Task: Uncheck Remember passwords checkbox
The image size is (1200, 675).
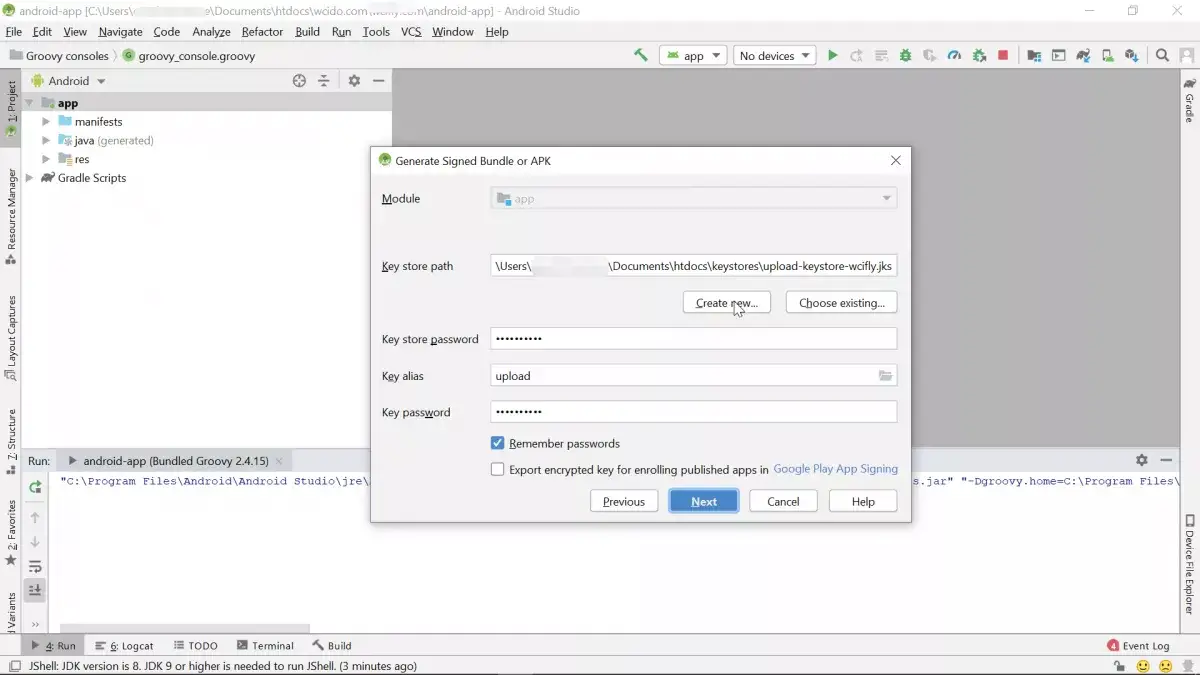Action: tap(497, 443)
